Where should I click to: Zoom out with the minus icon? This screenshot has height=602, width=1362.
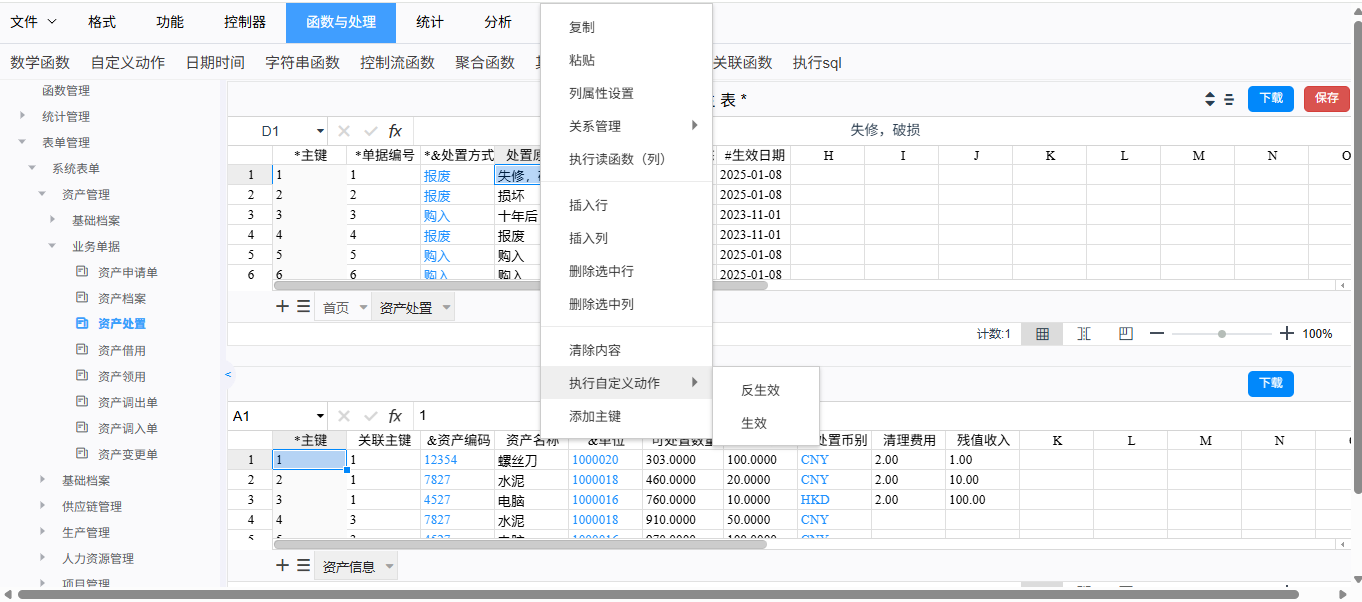[x=1157, y=334]
